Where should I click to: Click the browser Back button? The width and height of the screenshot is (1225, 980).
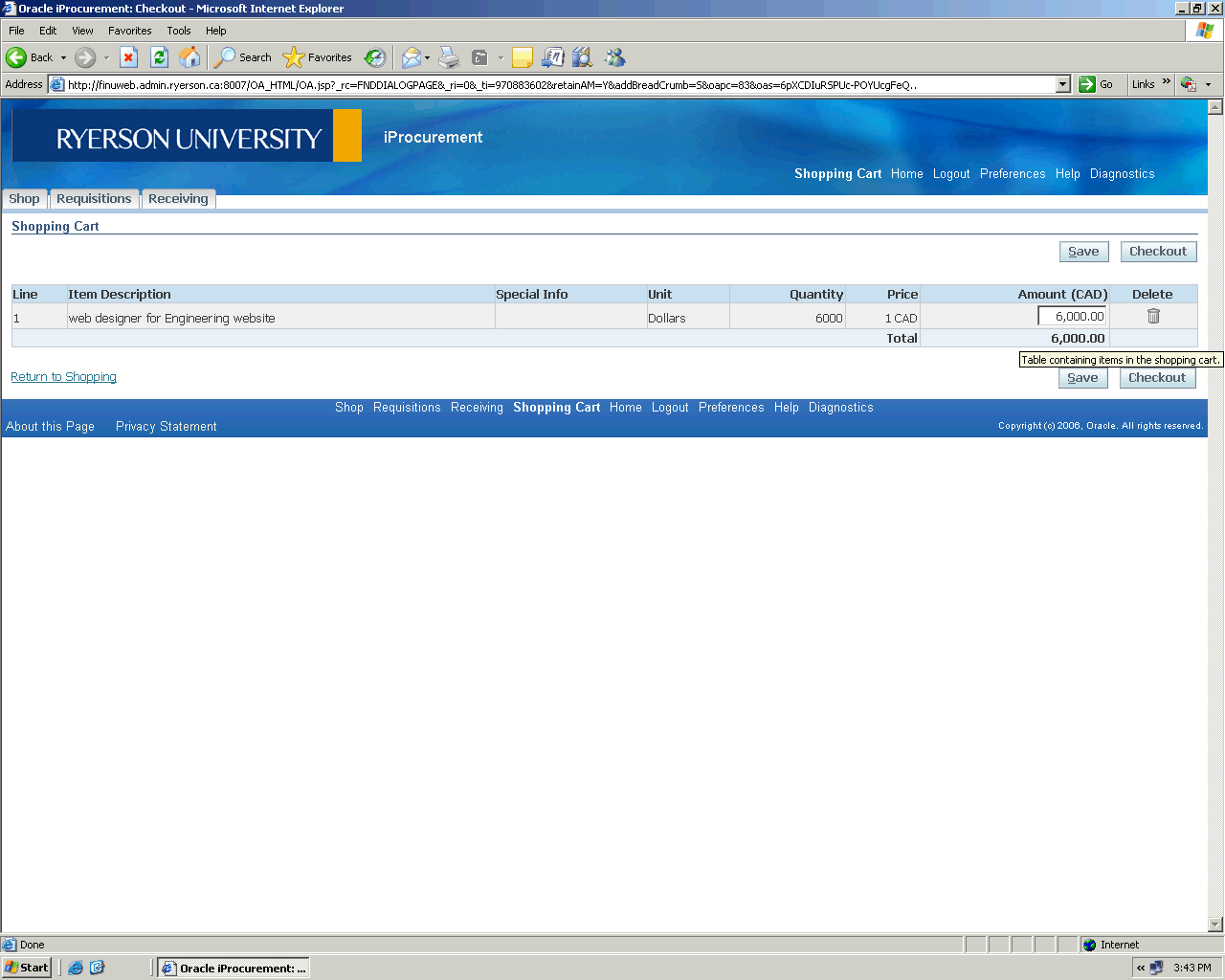tap(30, 57)
